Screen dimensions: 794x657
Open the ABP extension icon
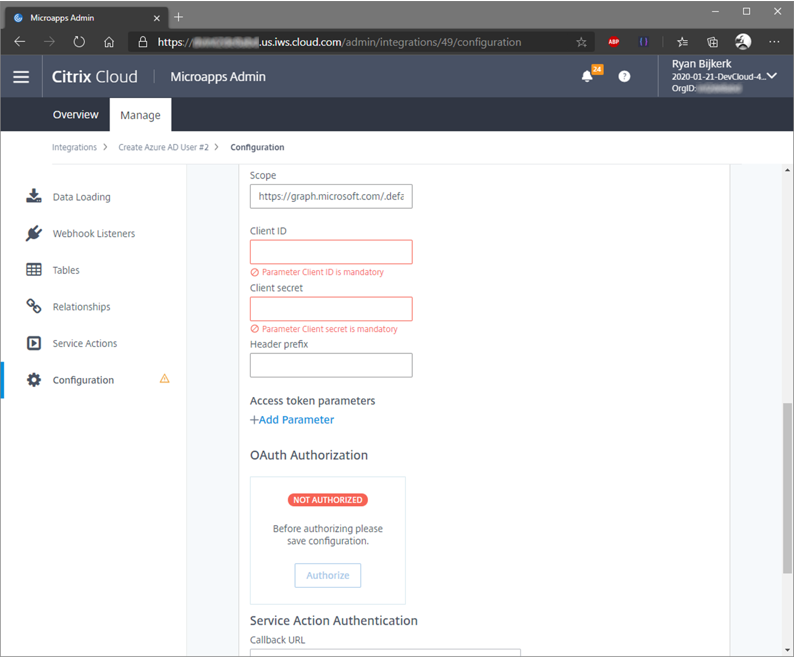click(x=614, y=42)
